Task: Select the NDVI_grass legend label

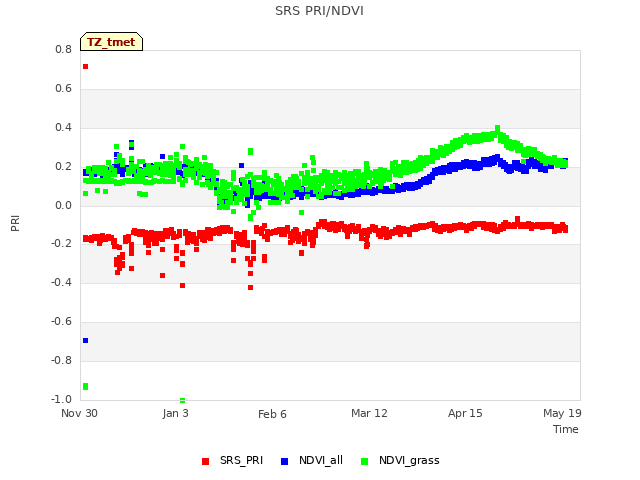Action: 409,460
